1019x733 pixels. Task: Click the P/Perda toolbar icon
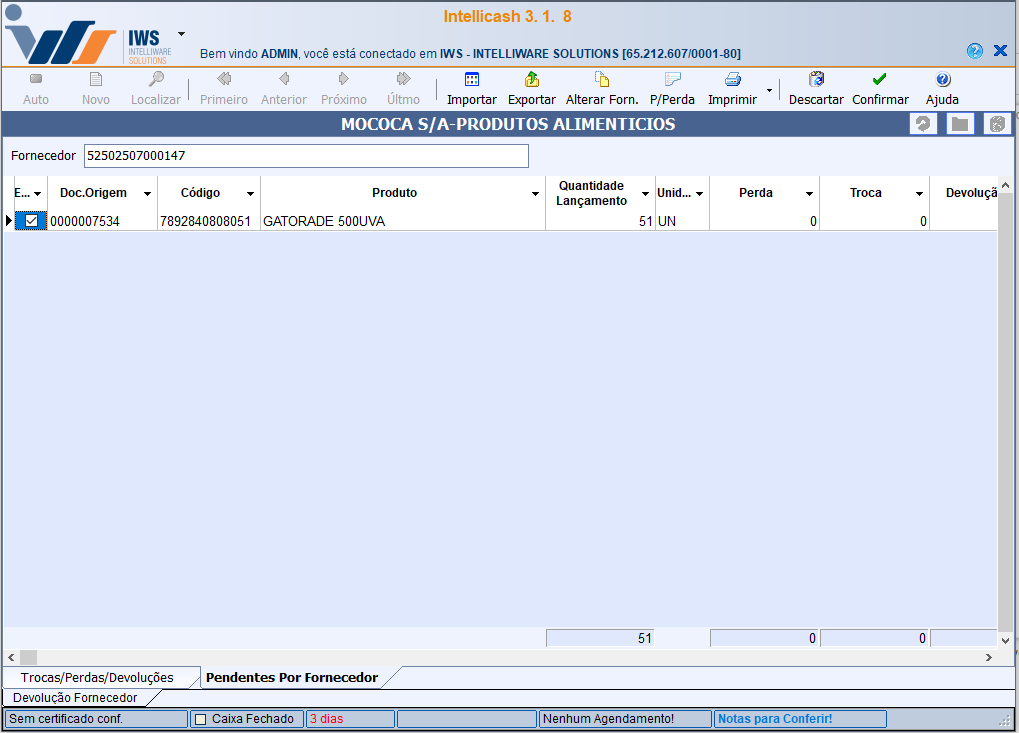click(x=671, y=80)
